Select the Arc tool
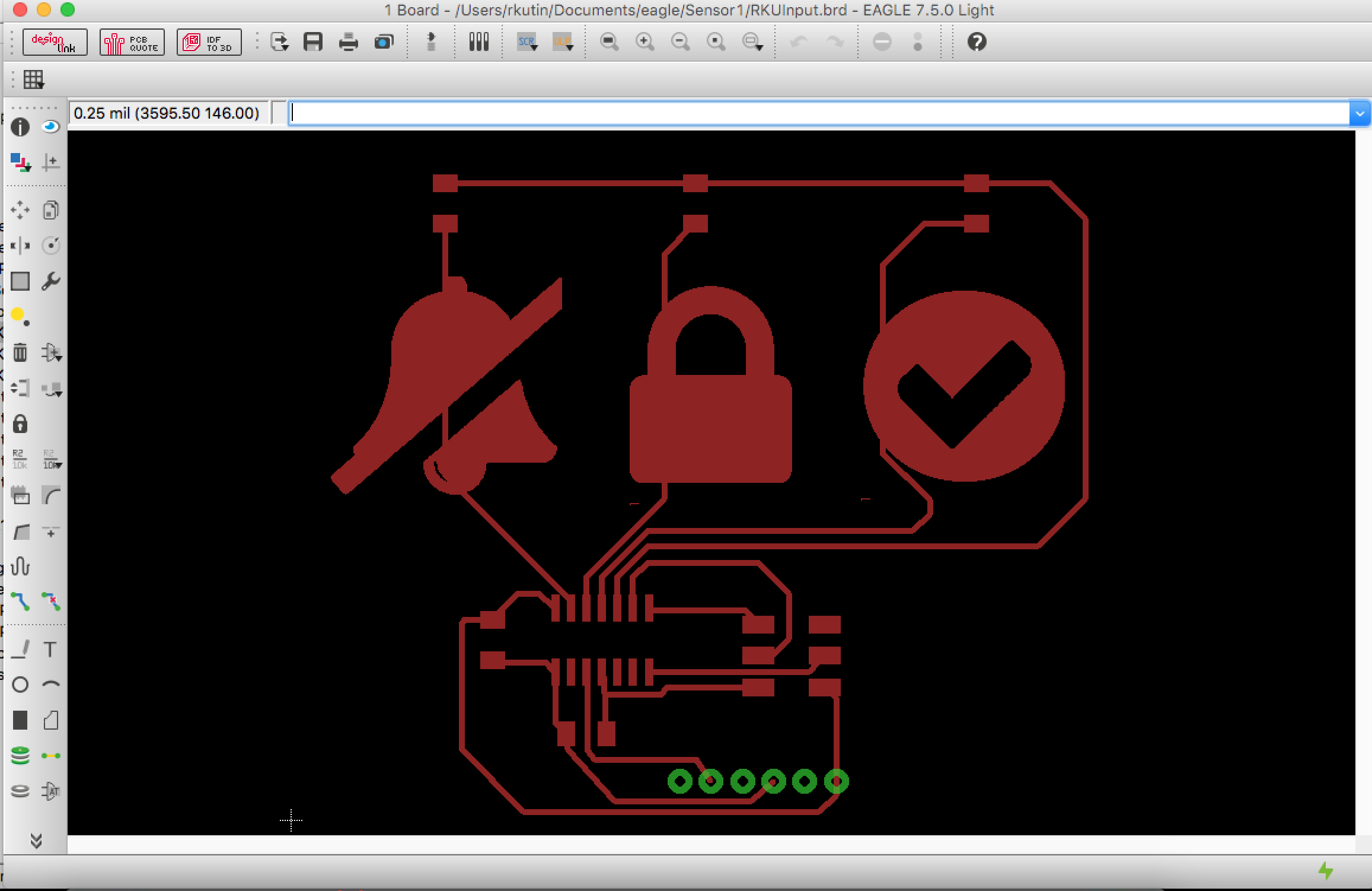The image size is (1372, 891). tap(51, 685)
